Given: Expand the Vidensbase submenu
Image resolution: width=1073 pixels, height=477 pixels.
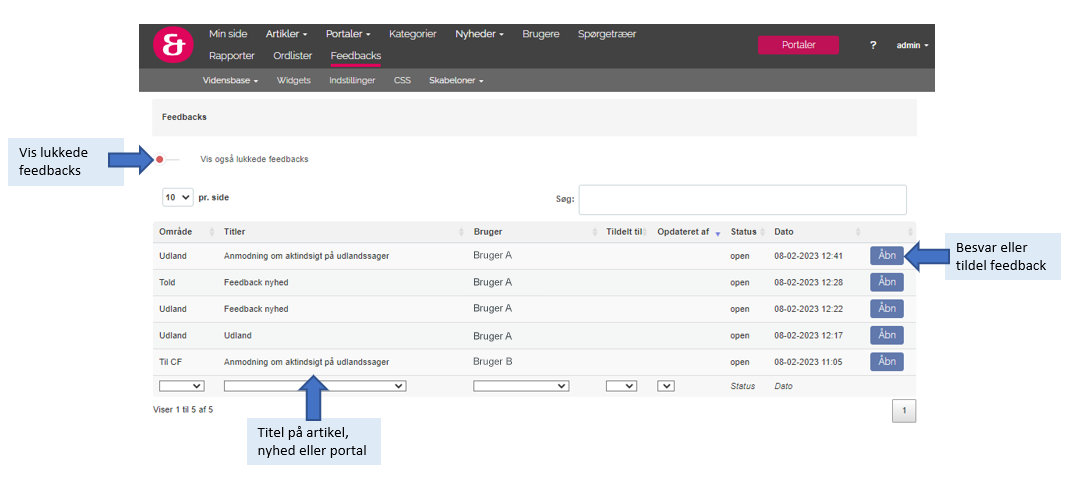Looking at the screenshot, I should click(x=230, y=80).
